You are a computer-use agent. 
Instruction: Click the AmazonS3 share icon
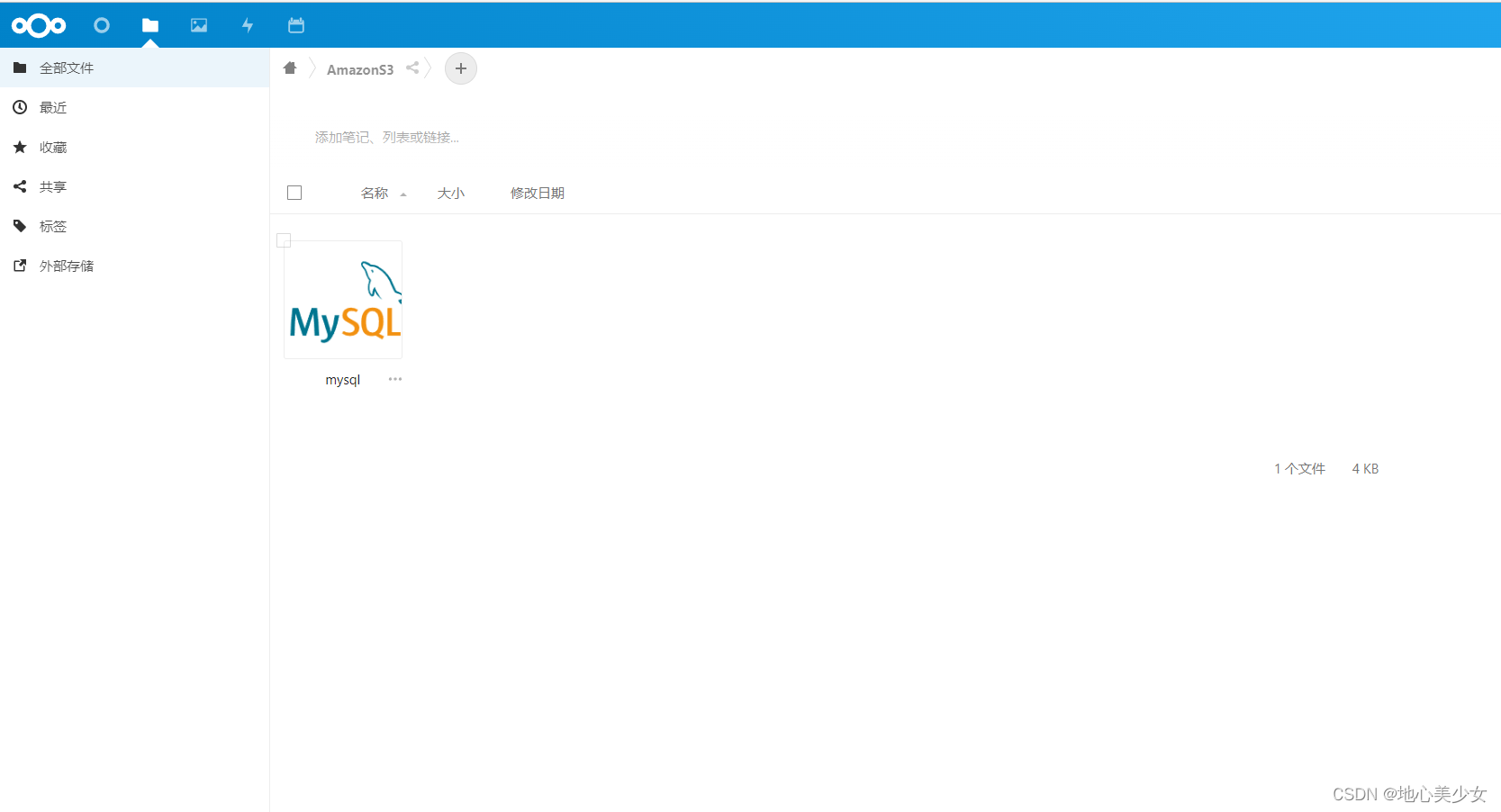(412, 68)
